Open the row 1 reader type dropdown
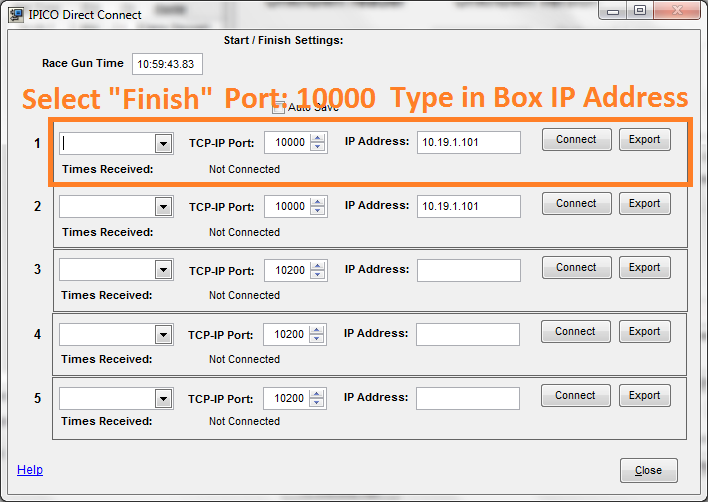 [163, 144]
